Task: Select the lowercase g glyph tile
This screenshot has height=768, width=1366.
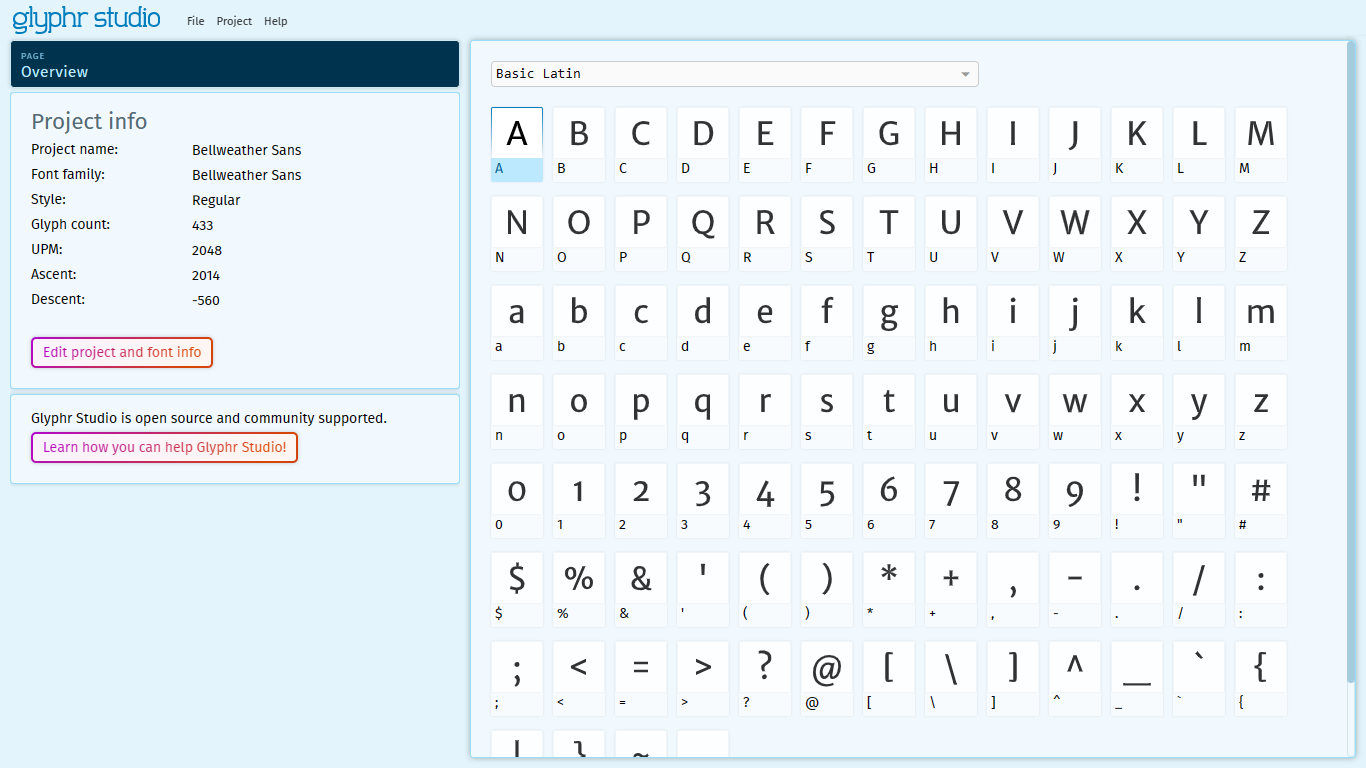Action: tap(889, 322)
